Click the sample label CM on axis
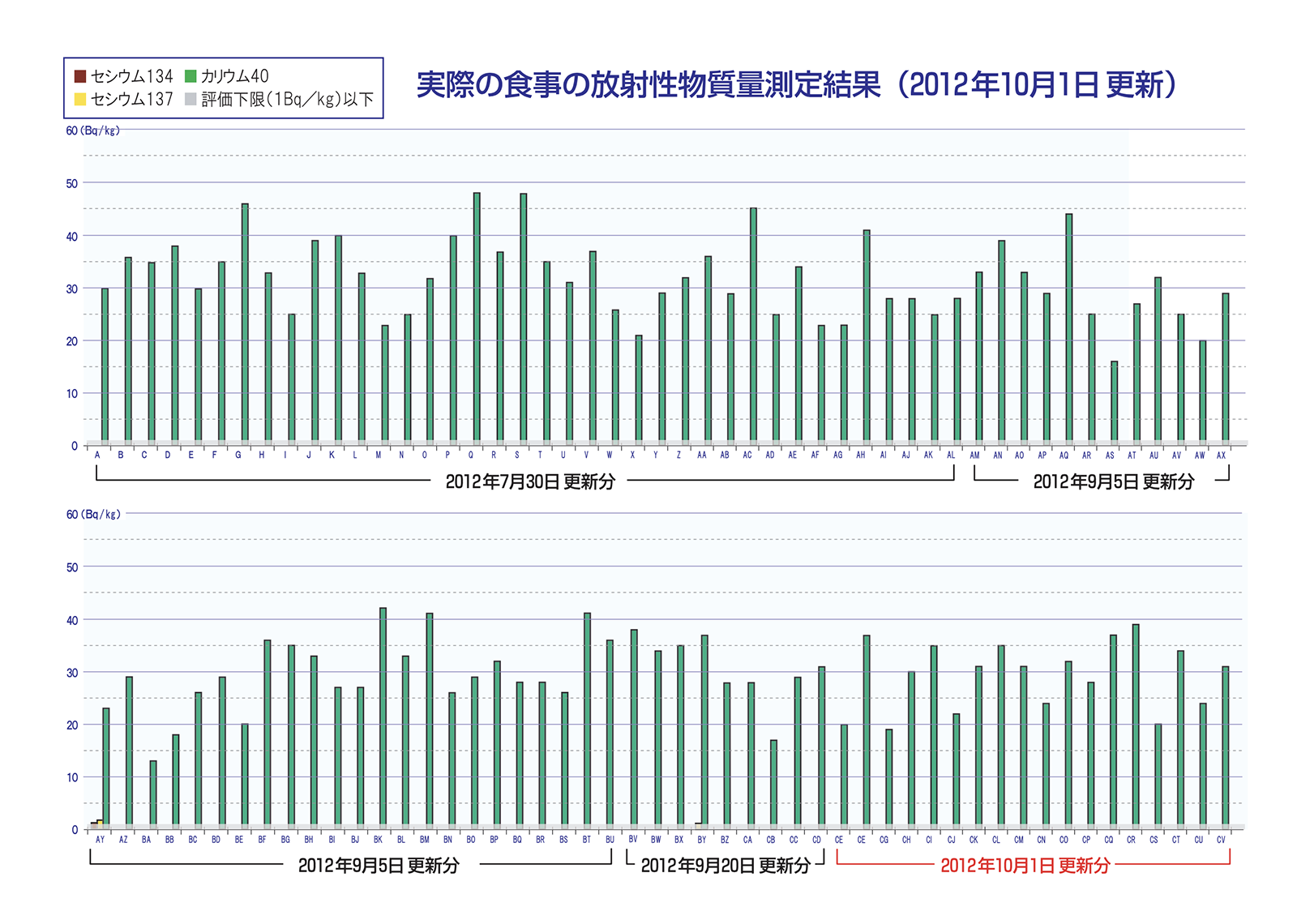Screen dimensions: 1297x924 tap(1019, 840)
